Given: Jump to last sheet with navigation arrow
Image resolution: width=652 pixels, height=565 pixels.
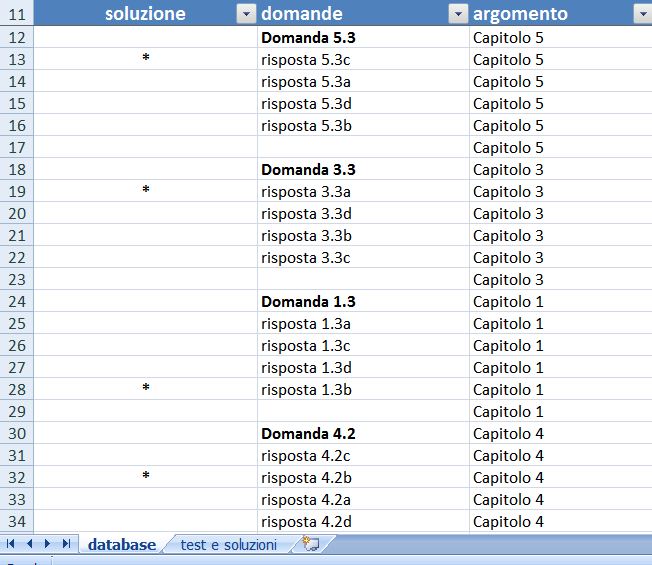Looking at the screenshot, I should click(x=66, y=544).
